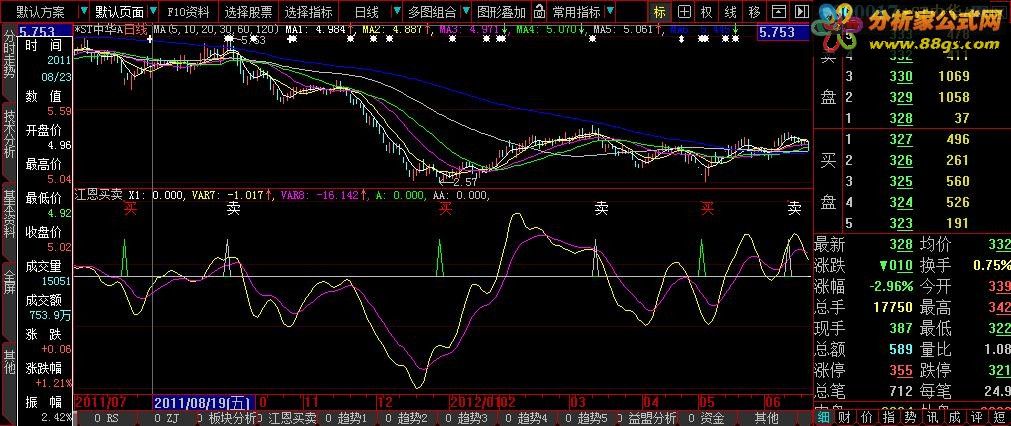Select the 细 detail tab in quote panel
The height and width of the screenshot is (426, 1011).
point(823,418)
